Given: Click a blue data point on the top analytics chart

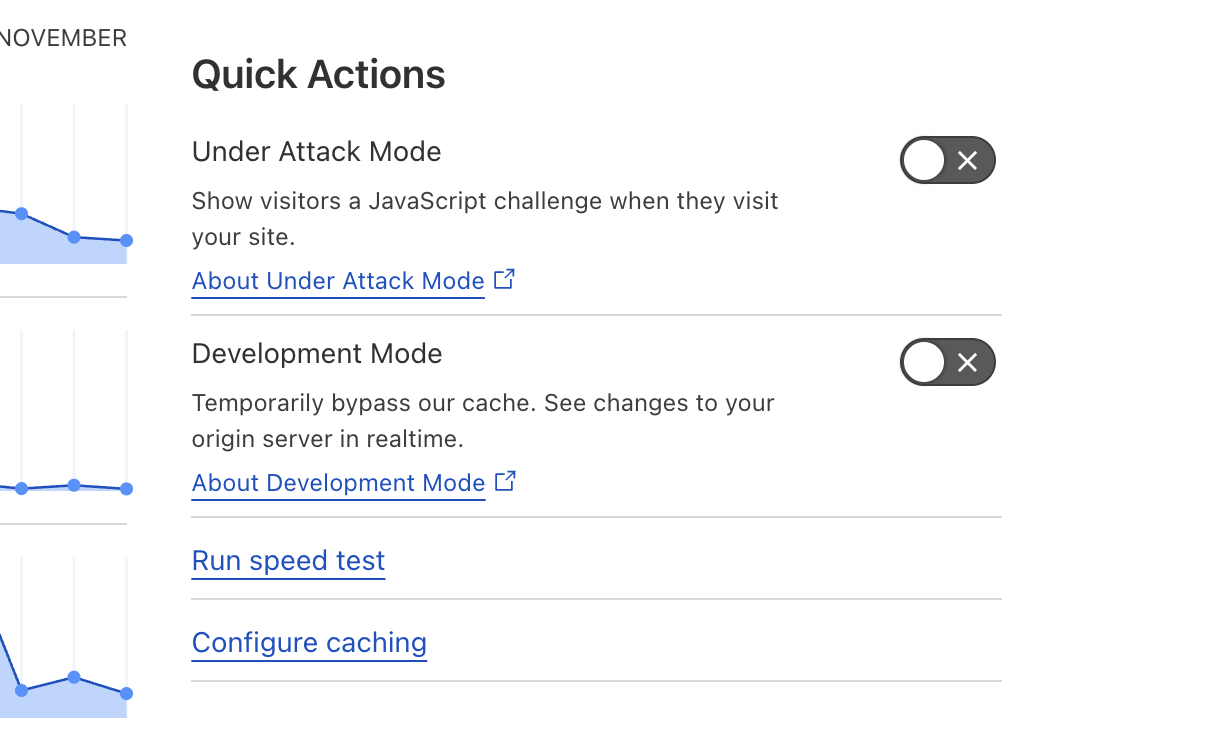Looking at the screenshot, I should point(74,236).
